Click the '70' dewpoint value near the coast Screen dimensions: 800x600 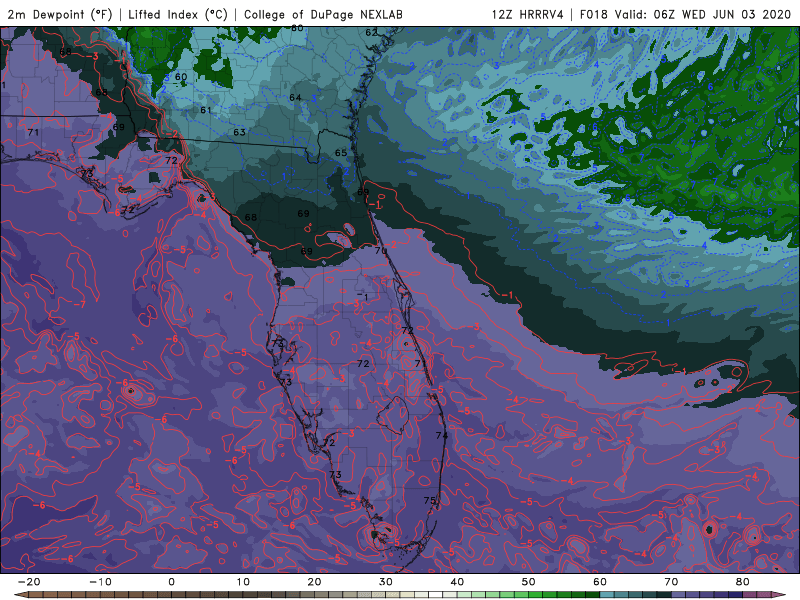381,251
